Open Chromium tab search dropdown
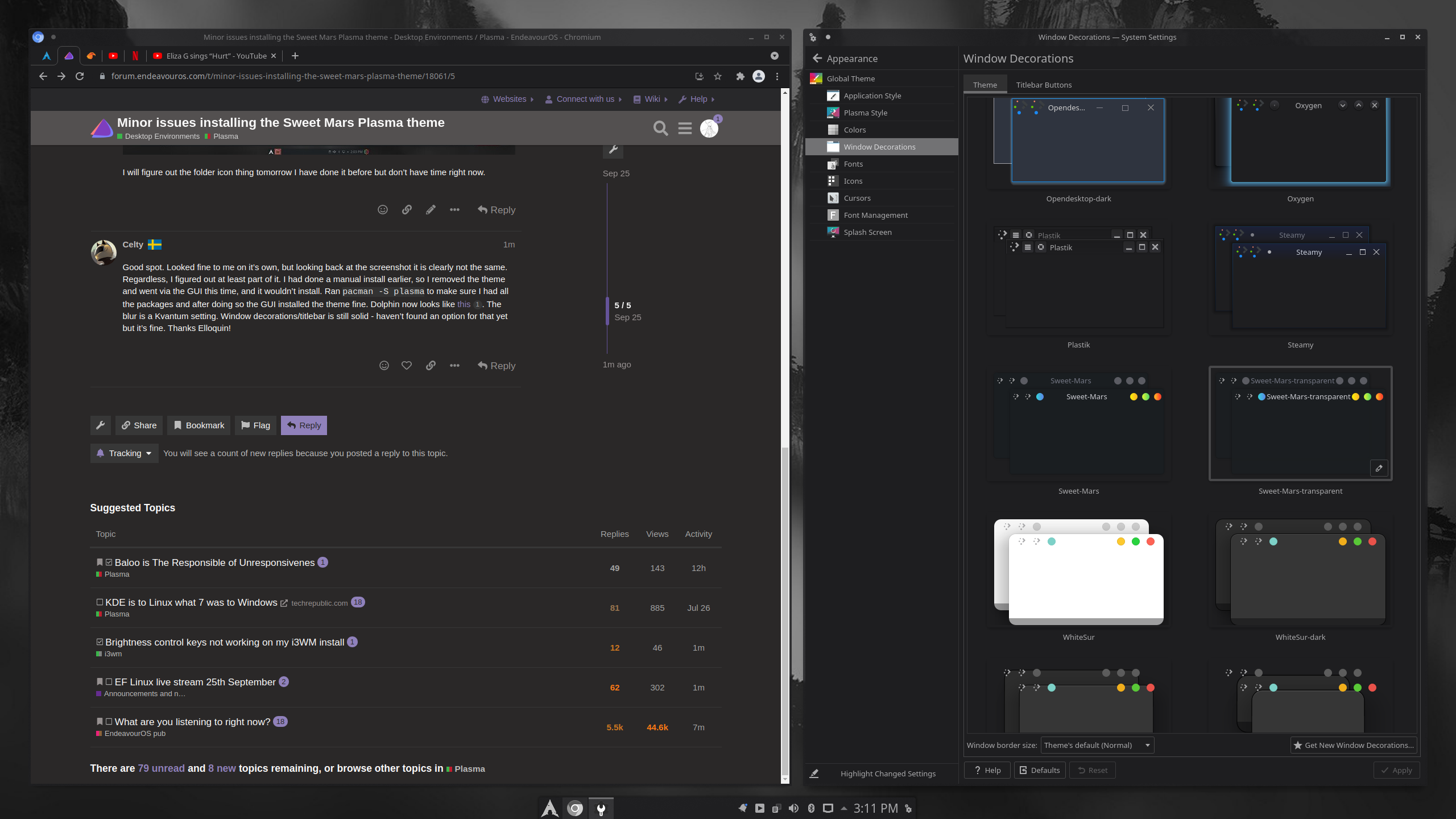The width and height of the screenshot is (1456, 819). pos(774,56)
